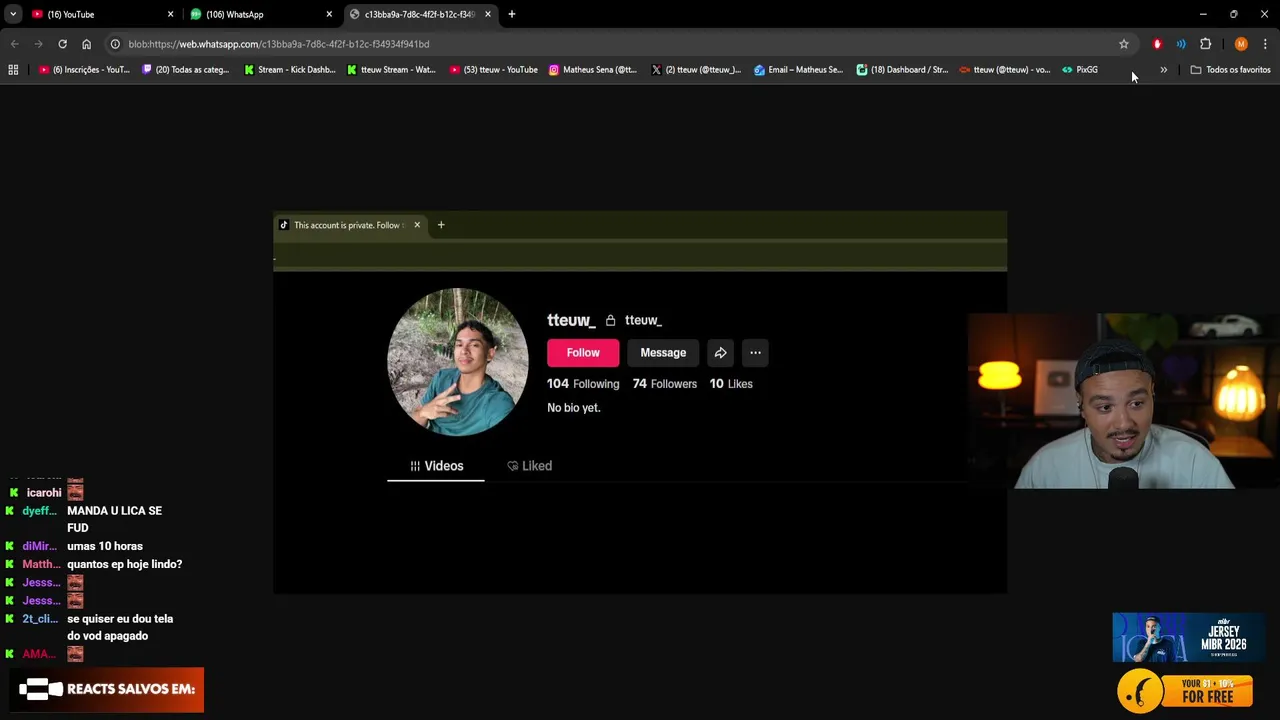Click chat user icarohi

pos(44,493)
